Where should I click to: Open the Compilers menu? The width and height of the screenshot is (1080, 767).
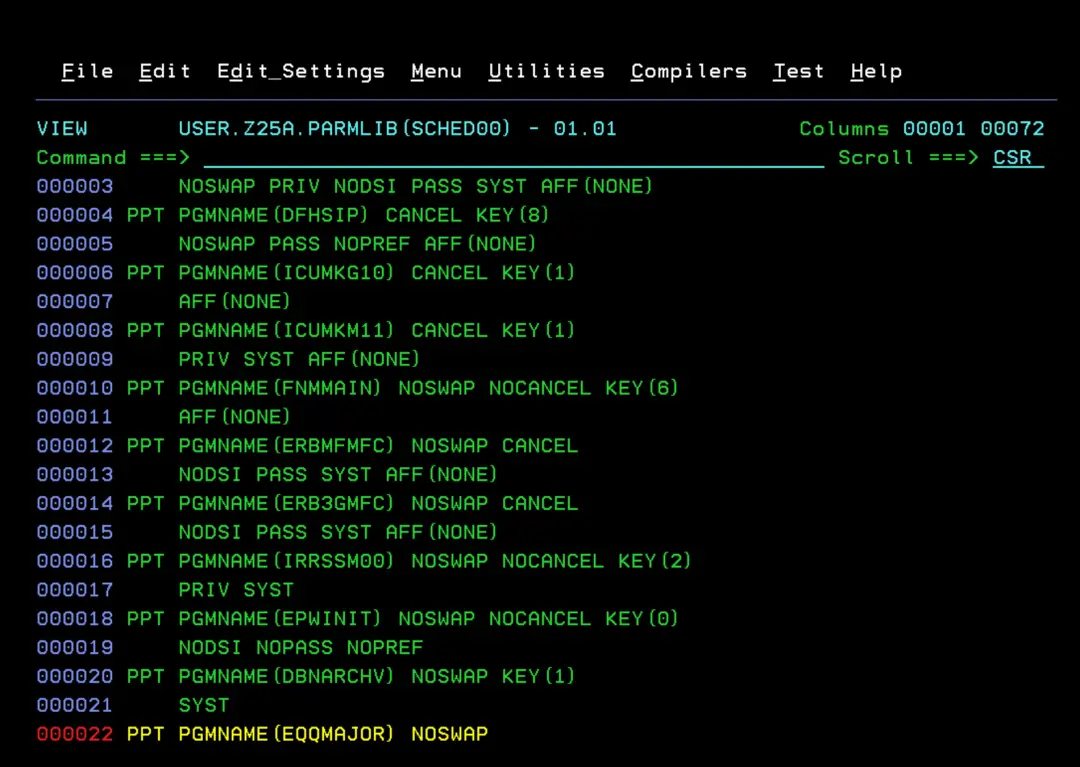click(689, 72)
